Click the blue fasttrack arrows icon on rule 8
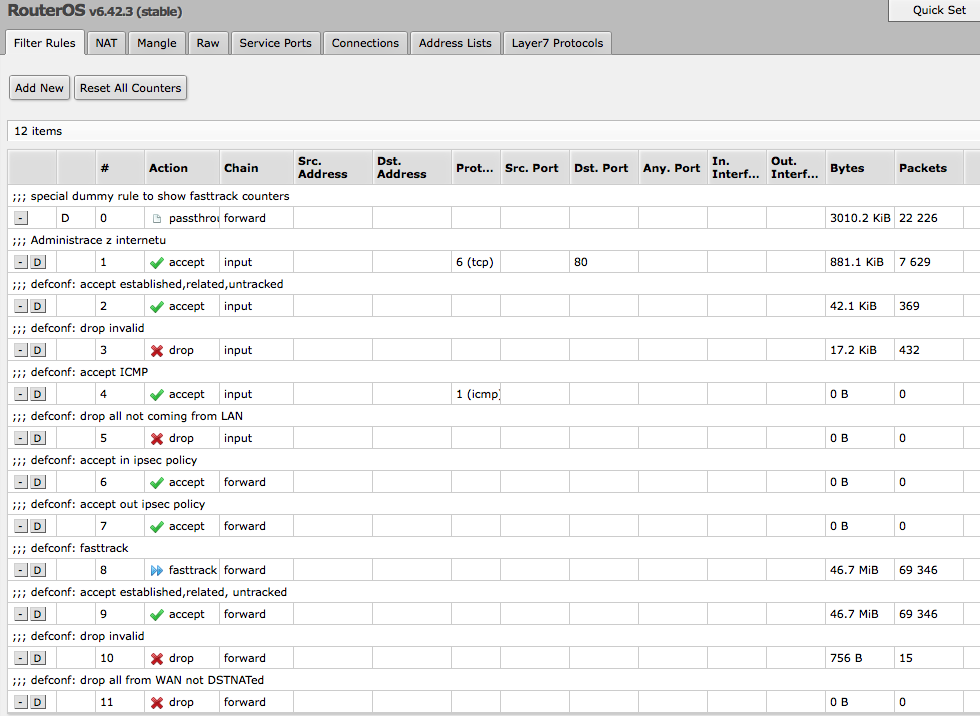Screen dimensions: 980x716 click(157, 570)
